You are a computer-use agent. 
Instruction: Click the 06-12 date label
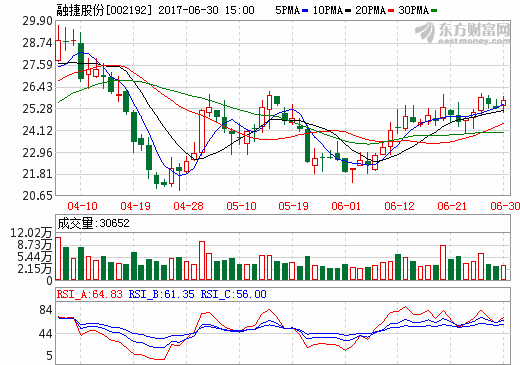399,206
